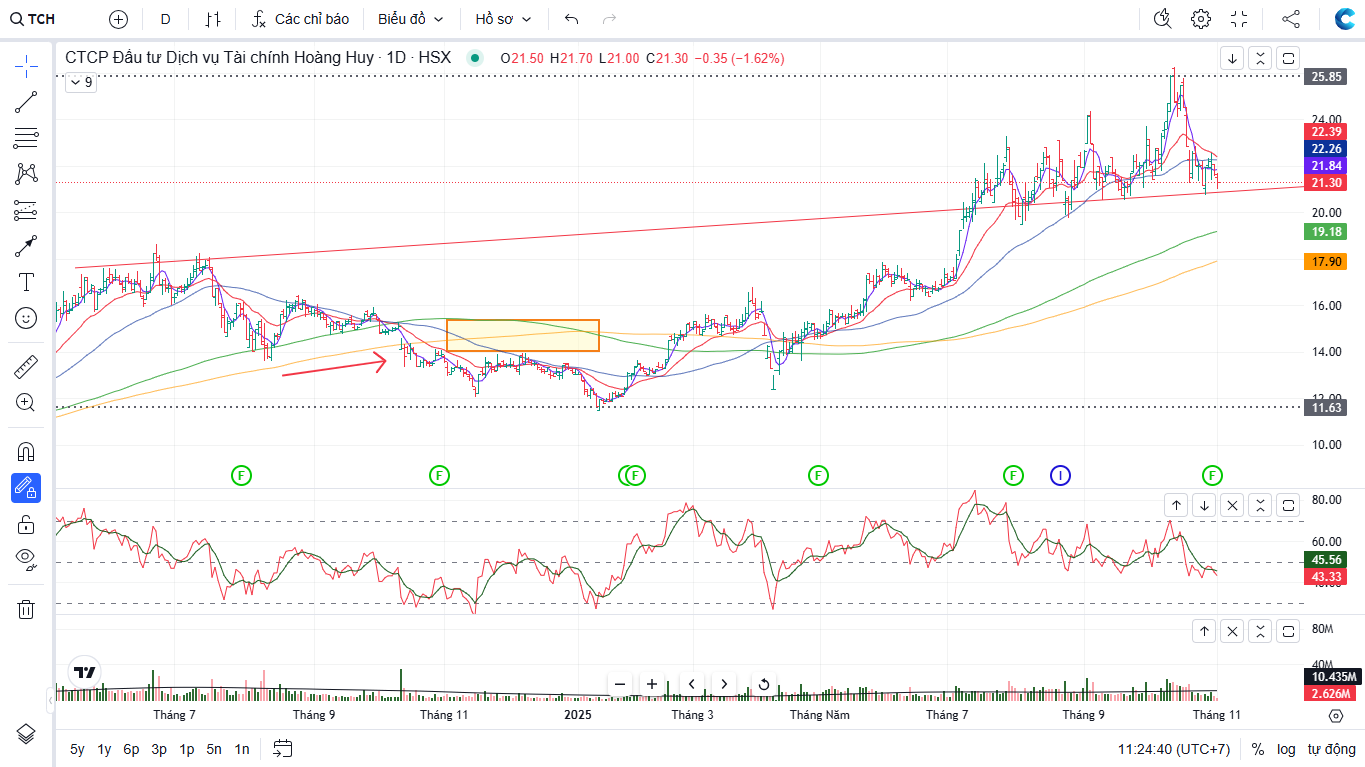Select the D daily interval
The height and width of the screenshot is (767, 1365).
tap(165, 19)
